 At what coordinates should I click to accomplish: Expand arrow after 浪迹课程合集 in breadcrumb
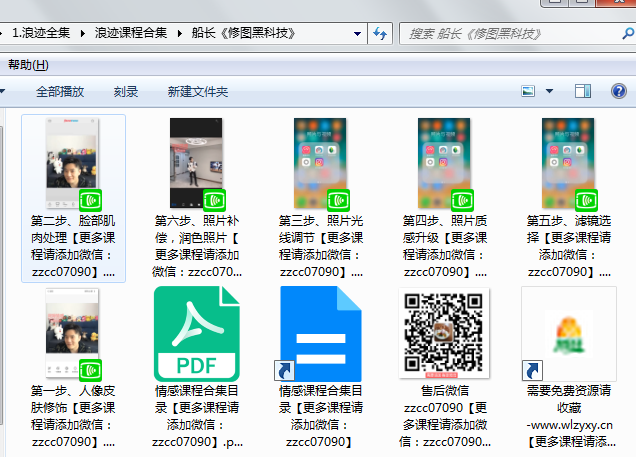click(x=180, y=33)
